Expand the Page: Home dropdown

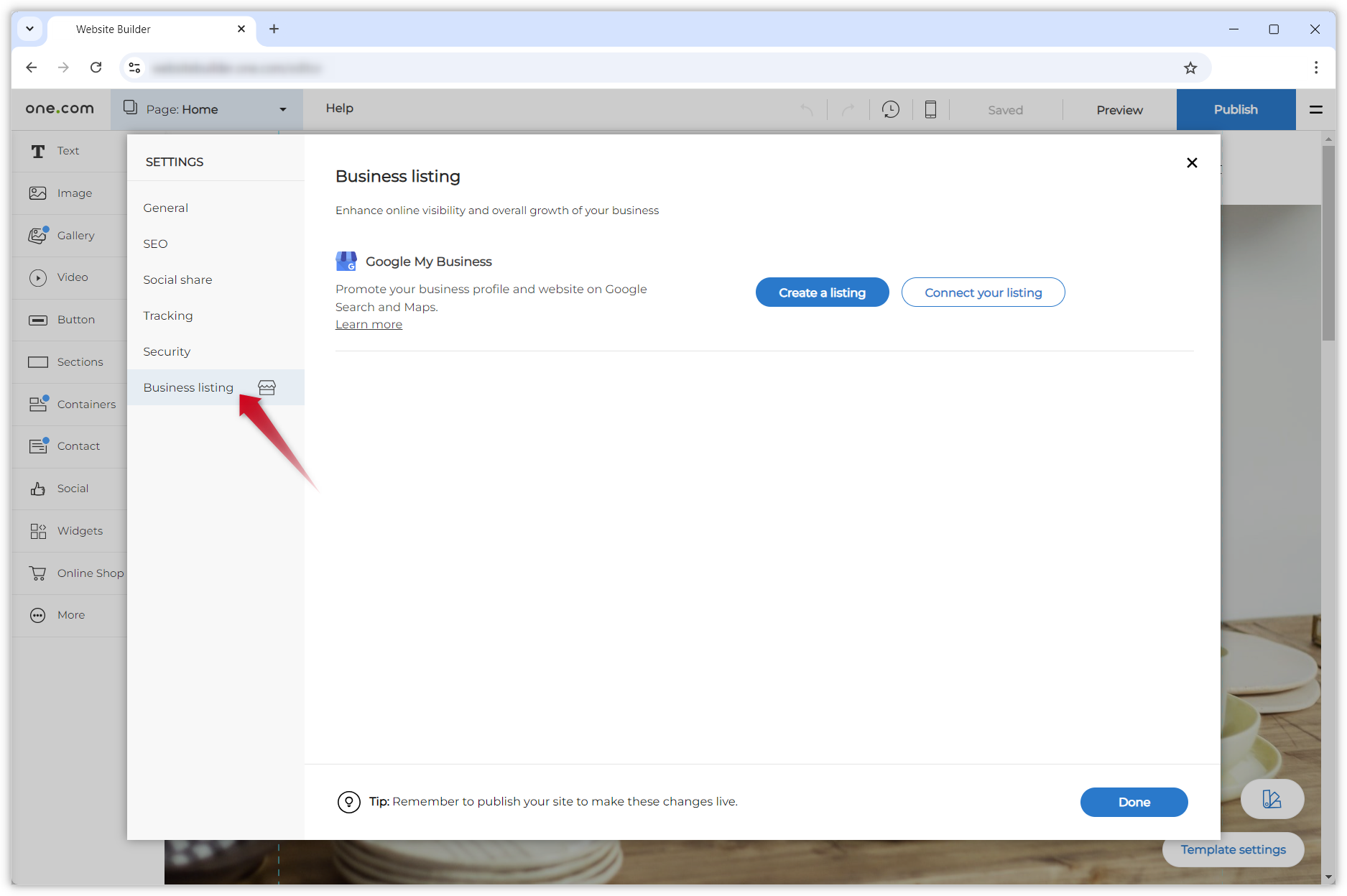282,109
